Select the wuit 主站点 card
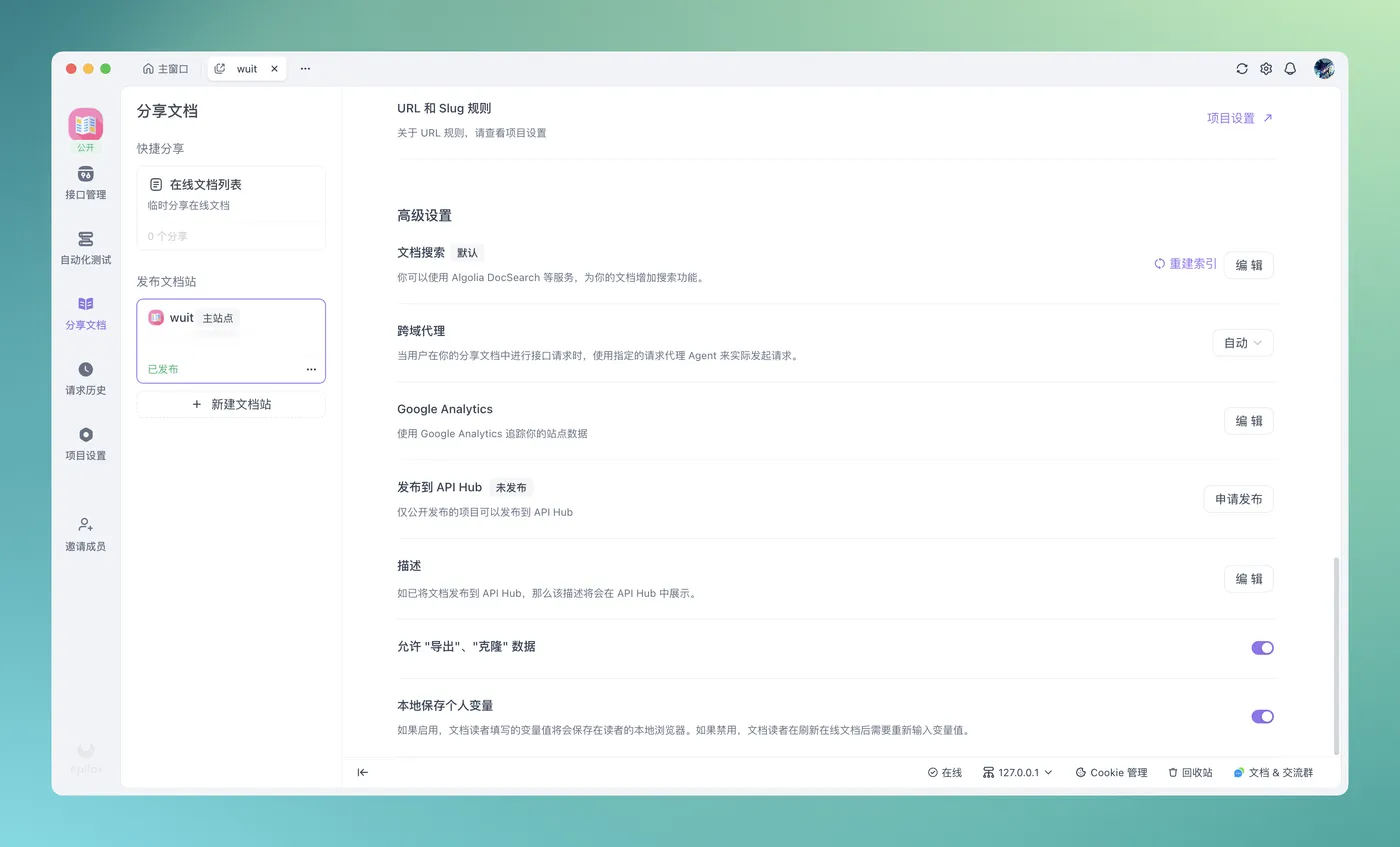The image size is (1400, 847). [231, 341]
